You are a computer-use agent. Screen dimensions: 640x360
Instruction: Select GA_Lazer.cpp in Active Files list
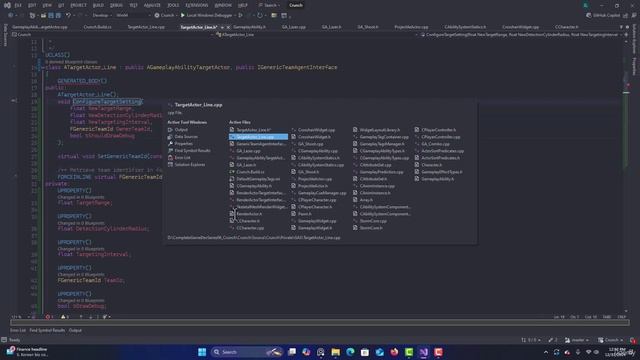[245, 151]
